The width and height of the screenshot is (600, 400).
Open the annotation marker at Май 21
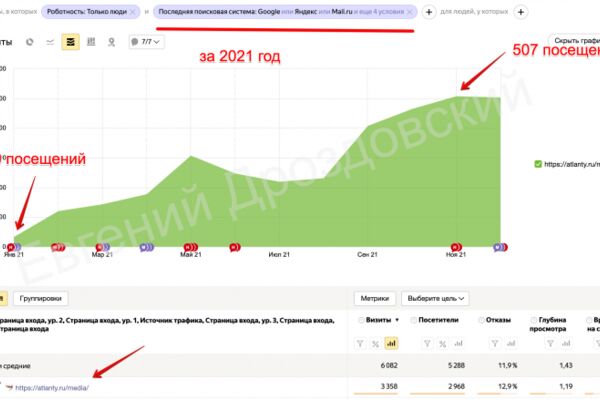click(191, 247)
